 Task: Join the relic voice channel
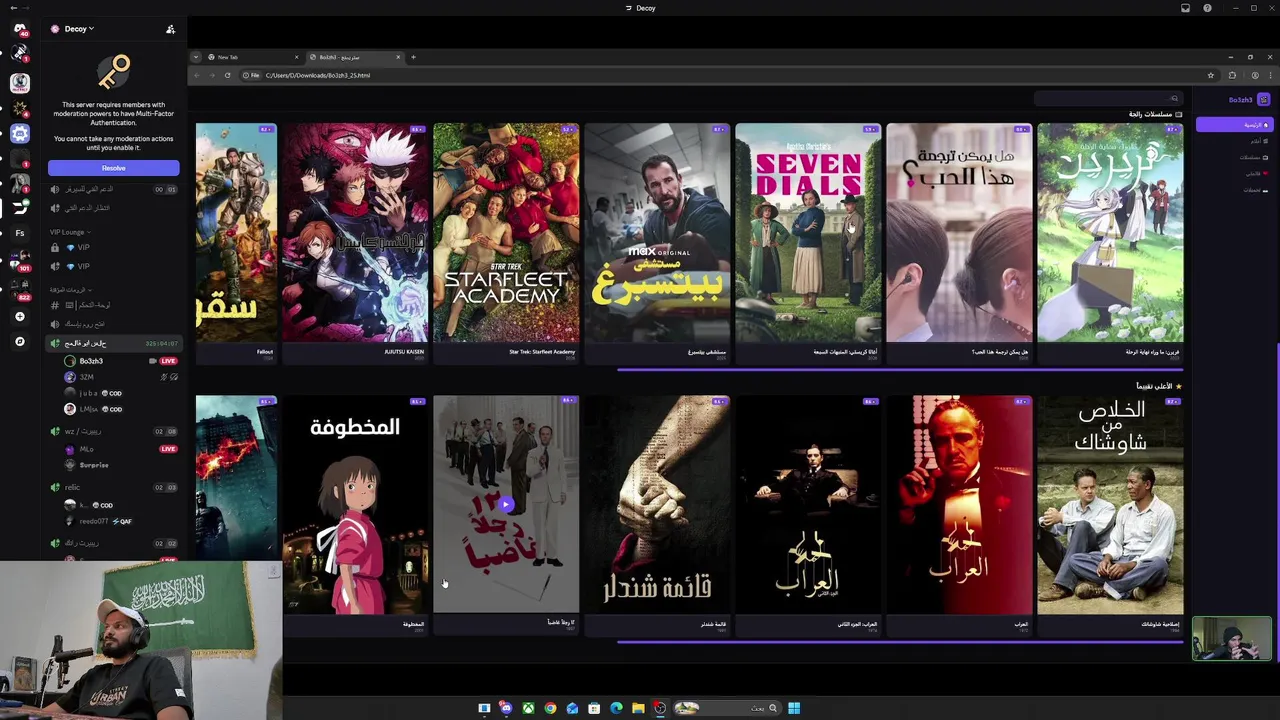pyautogui.click(x=114, y=487)
